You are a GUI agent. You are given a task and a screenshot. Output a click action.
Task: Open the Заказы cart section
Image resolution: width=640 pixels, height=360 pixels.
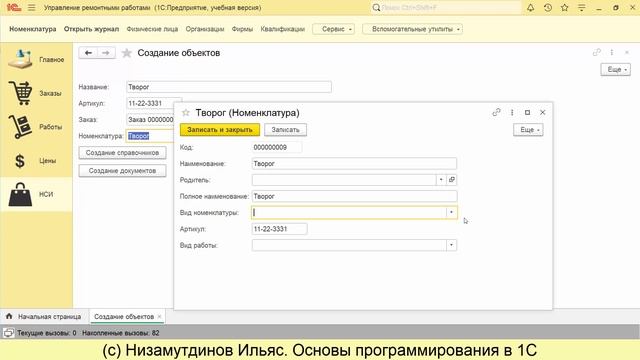pyautogui.click(x=36, y=93)
